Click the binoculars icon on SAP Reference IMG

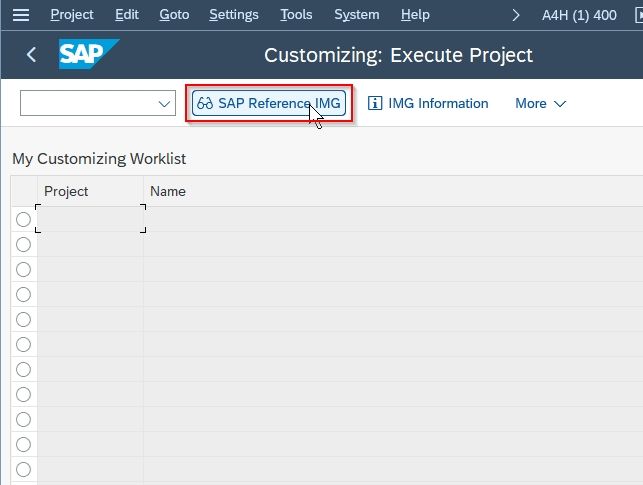click(205, 103)
